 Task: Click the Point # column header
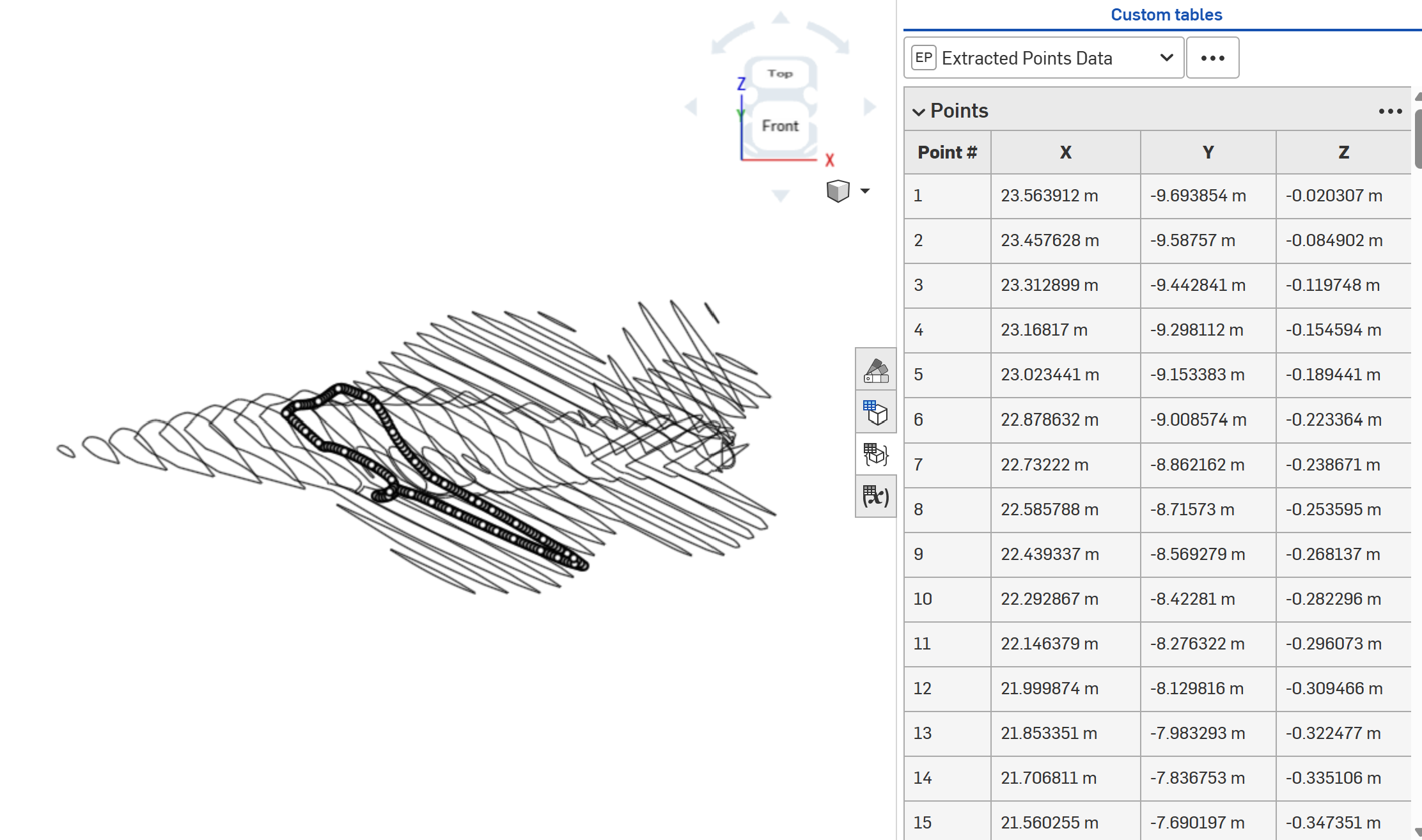[948, 153]
